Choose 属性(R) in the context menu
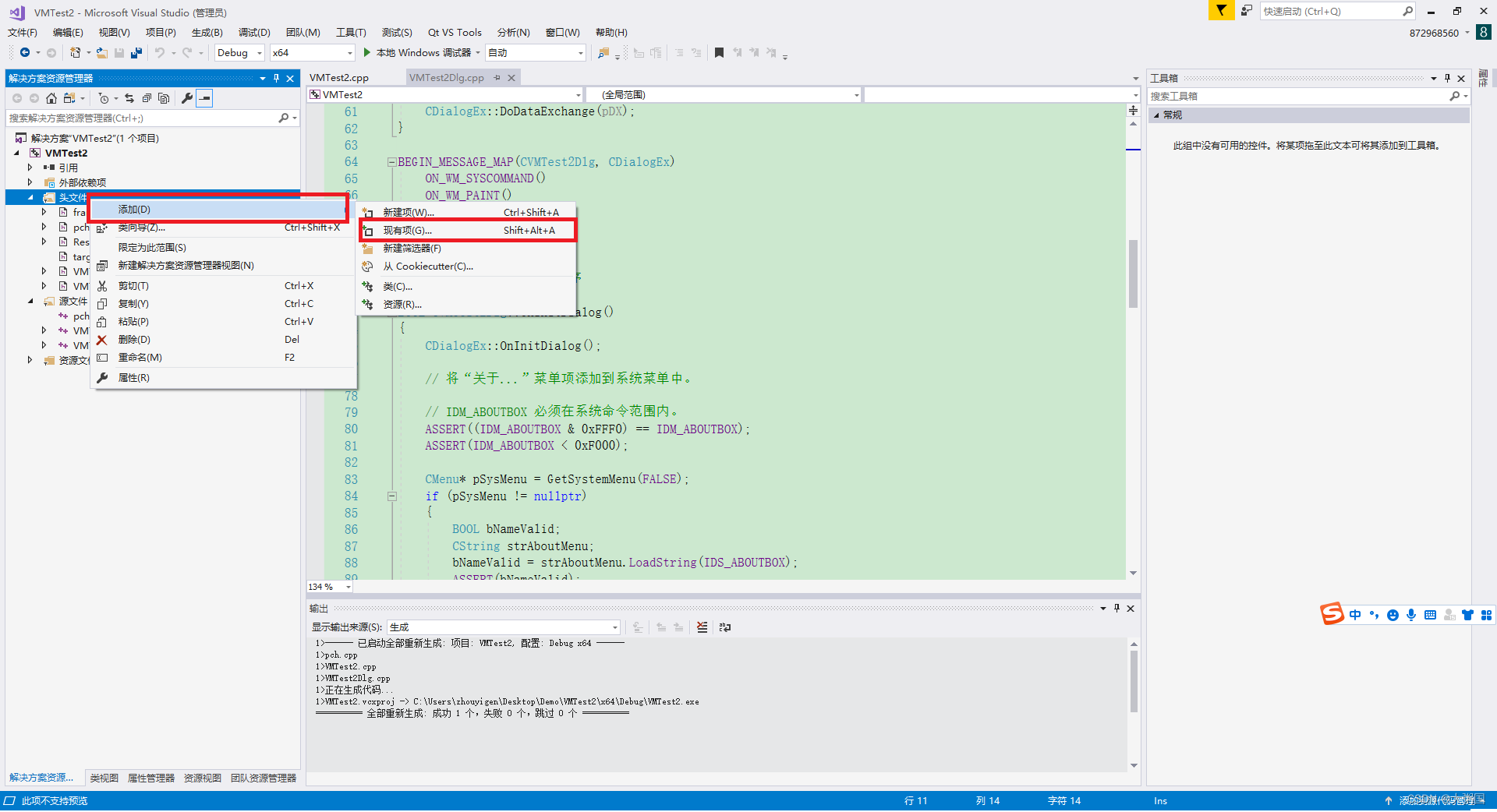Viewport: 1497px width, 812px height. 224,378
